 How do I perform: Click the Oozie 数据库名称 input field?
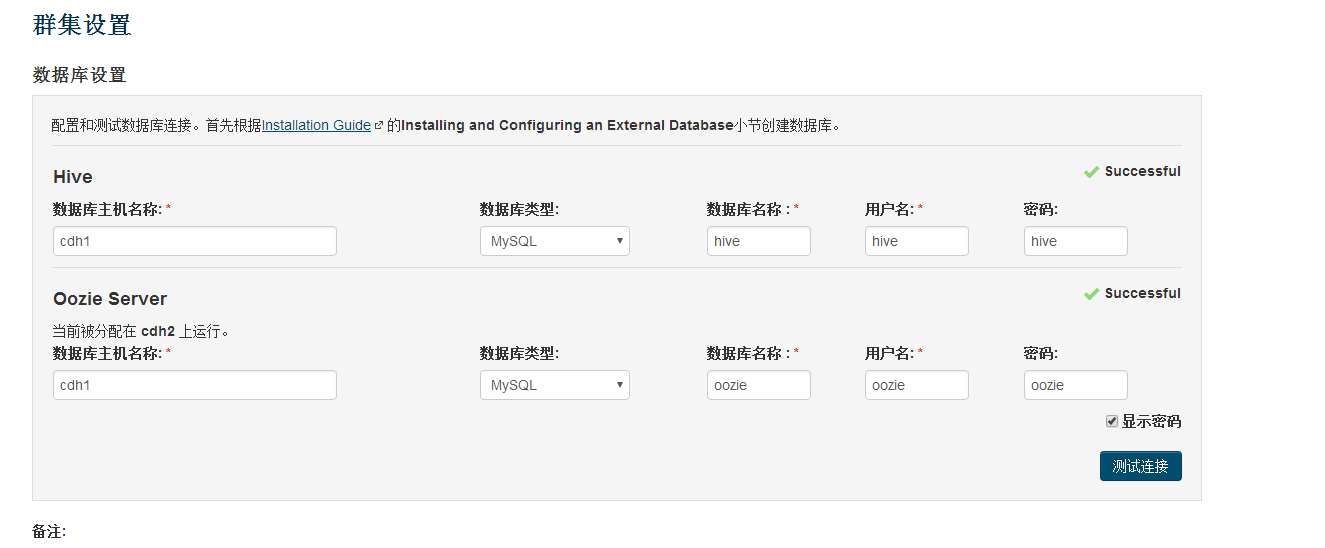pyautogui.click(x=759, y=385)
